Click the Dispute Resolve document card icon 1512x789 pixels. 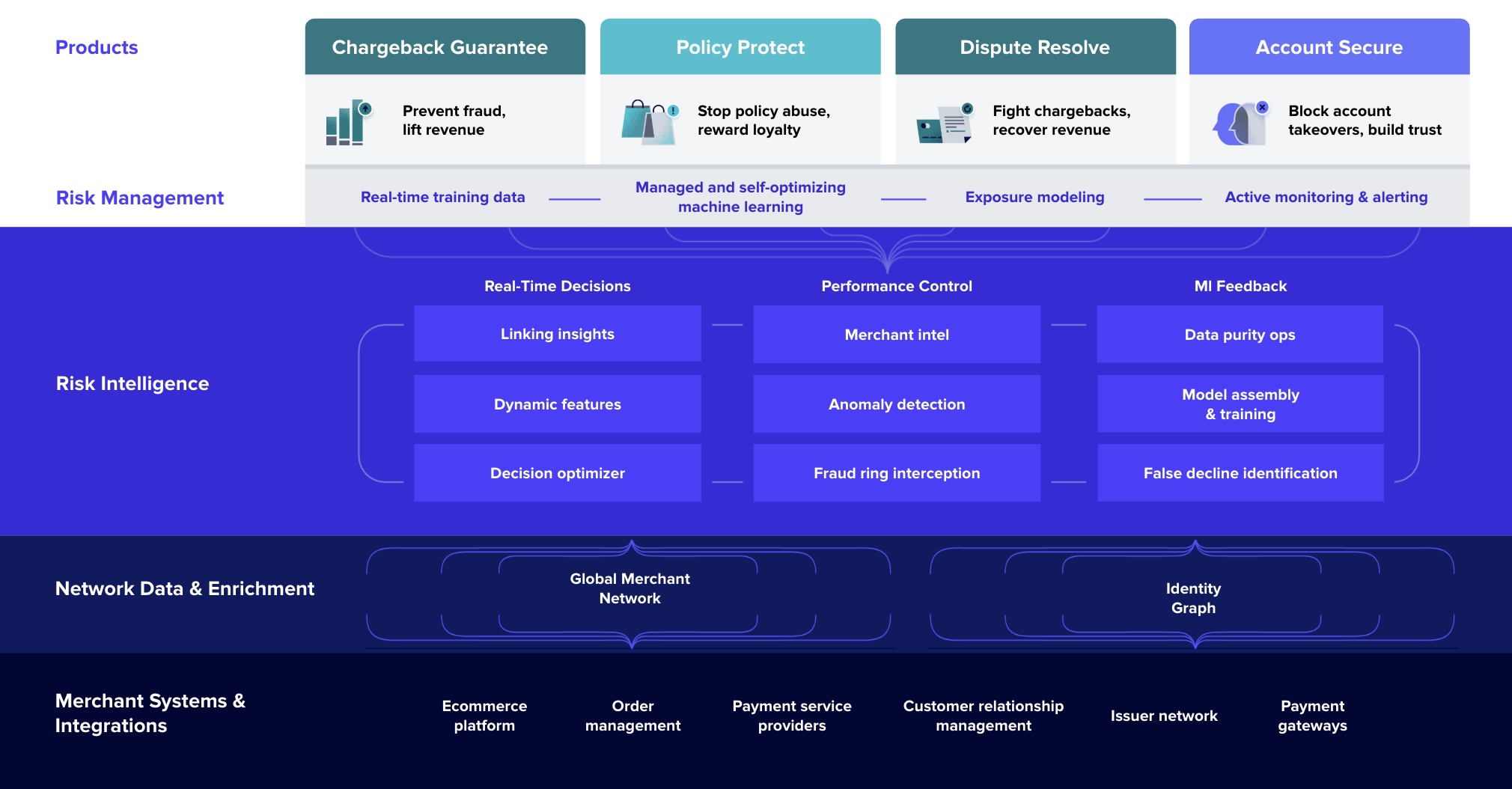click(x=945, y=124)
